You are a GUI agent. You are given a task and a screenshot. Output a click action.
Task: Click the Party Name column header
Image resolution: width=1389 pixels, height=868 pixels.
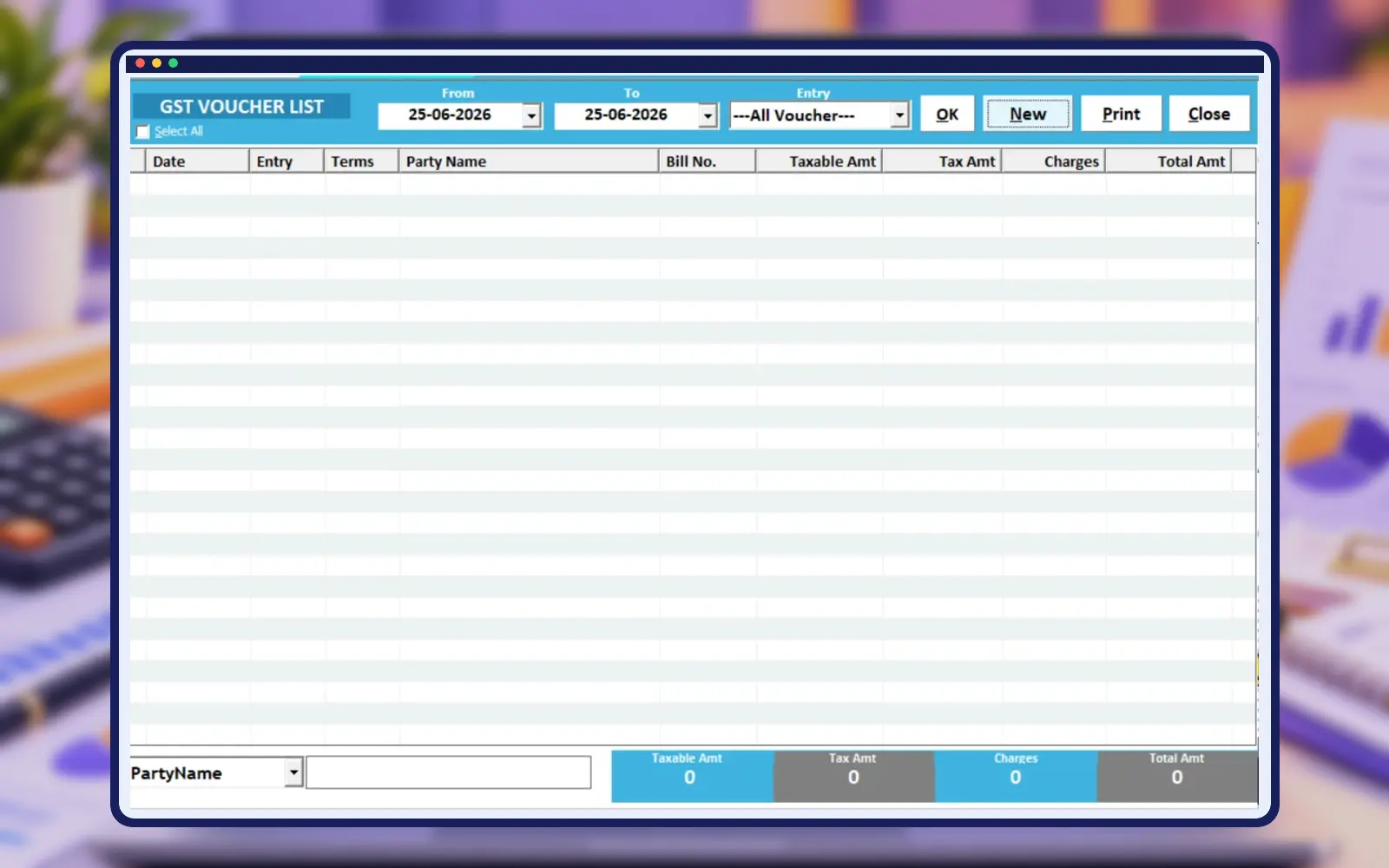(529, 161)
